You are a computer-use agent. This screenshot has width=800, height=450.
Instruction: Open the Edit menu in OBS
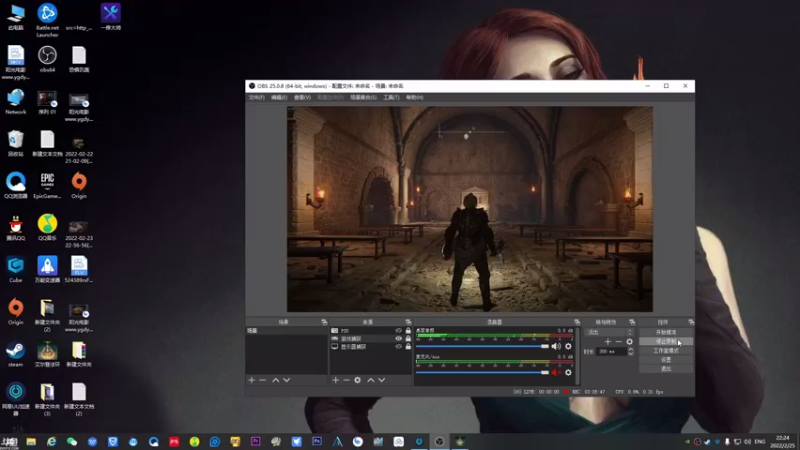[279, 97]
